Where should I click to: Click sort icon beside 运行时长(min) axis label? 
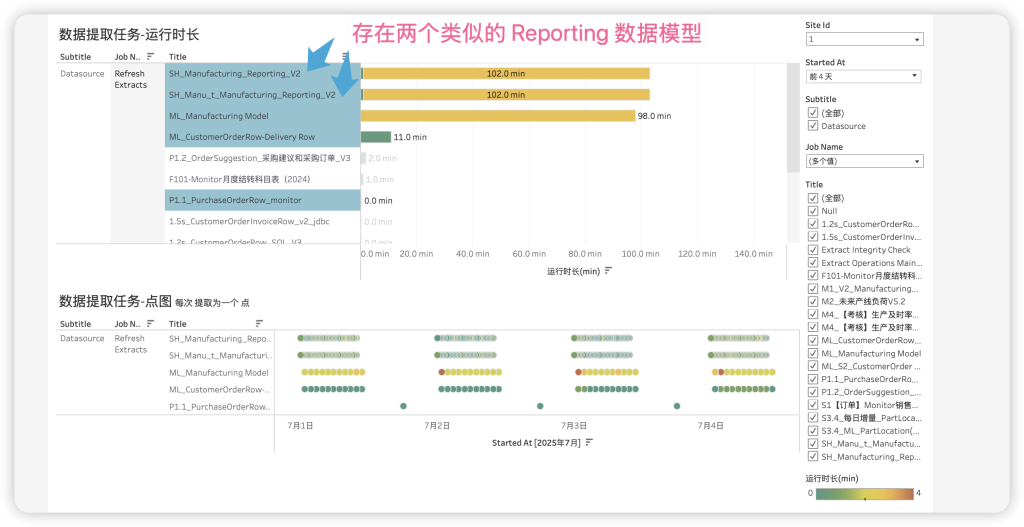[x=609, y=270]
